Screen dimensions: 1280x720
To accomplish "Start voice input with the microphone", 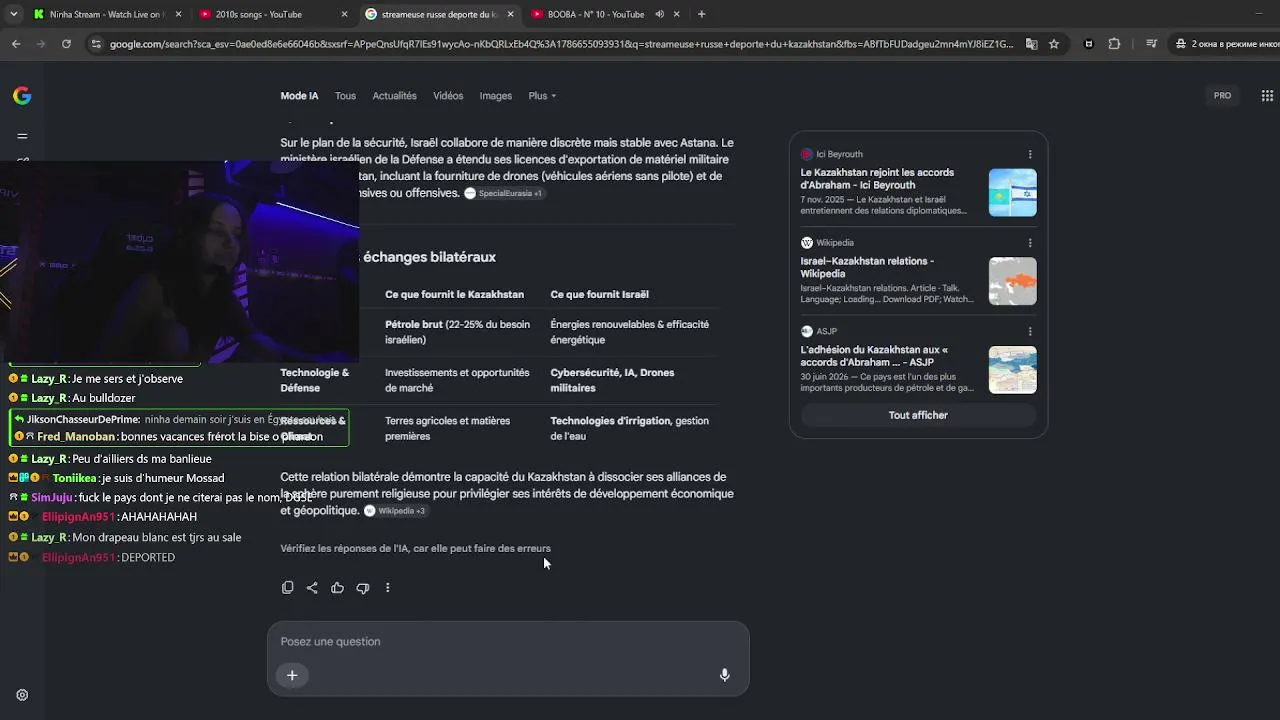I will point(725,675).
